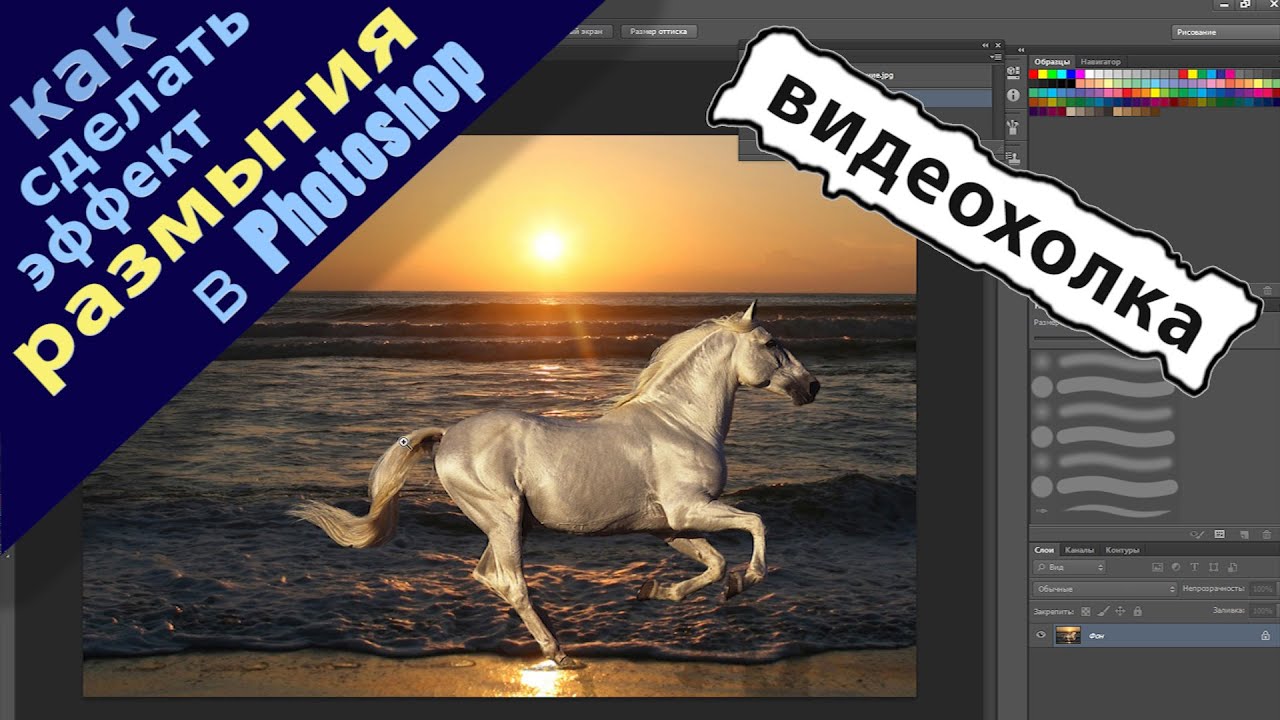Open the "Рисование" workspace dropdown
Viewport: 1280px width, 720px height.
point(1225,32)
